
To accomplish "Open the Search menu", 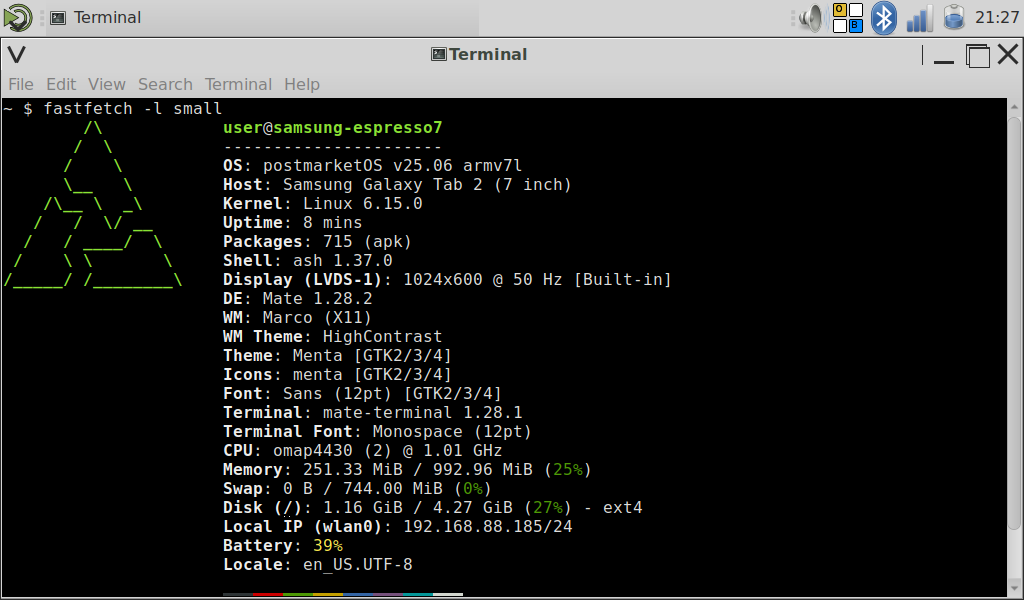I will click(x=165, y=84).
